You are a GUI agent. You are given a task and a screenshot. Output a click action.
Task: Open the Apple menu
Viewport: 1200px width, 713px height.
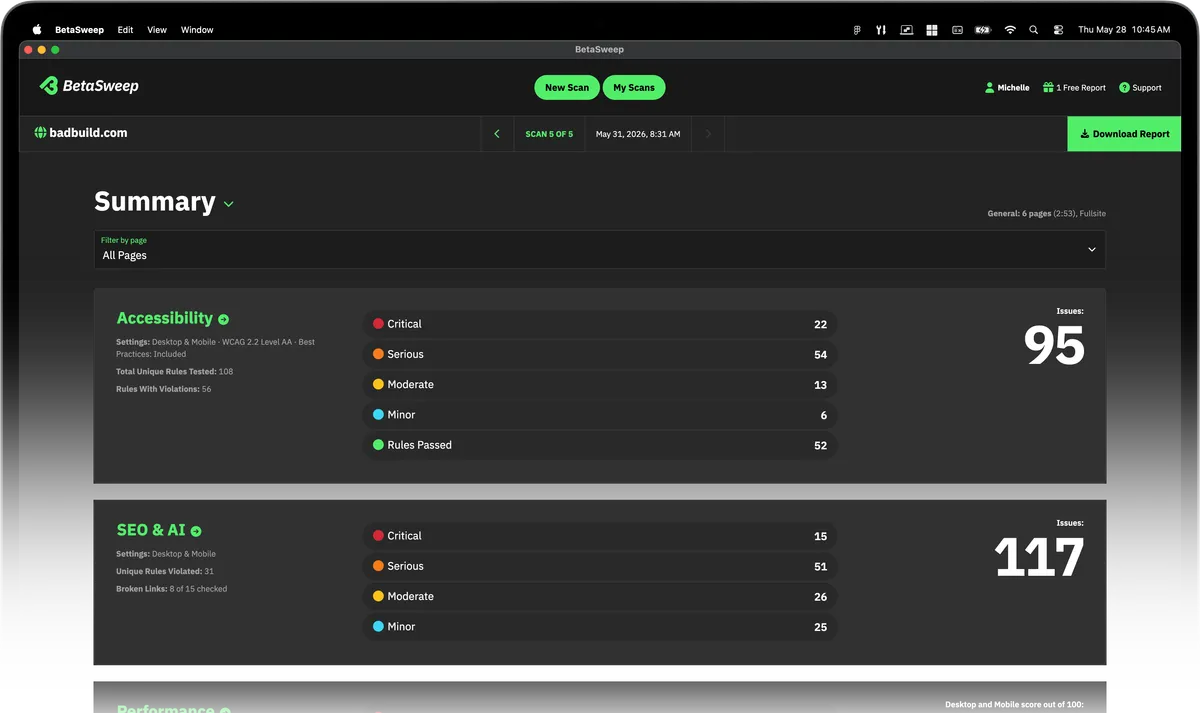tap(37, 30)
